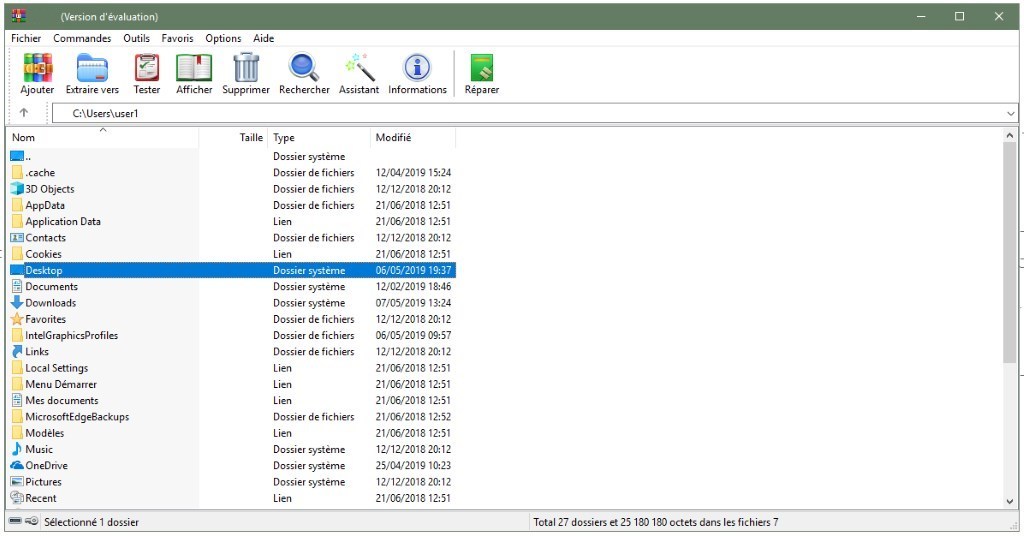This screenshot has height=537, width=1024.
Task: Select the Downloads folder row
Action: [51, 303]
